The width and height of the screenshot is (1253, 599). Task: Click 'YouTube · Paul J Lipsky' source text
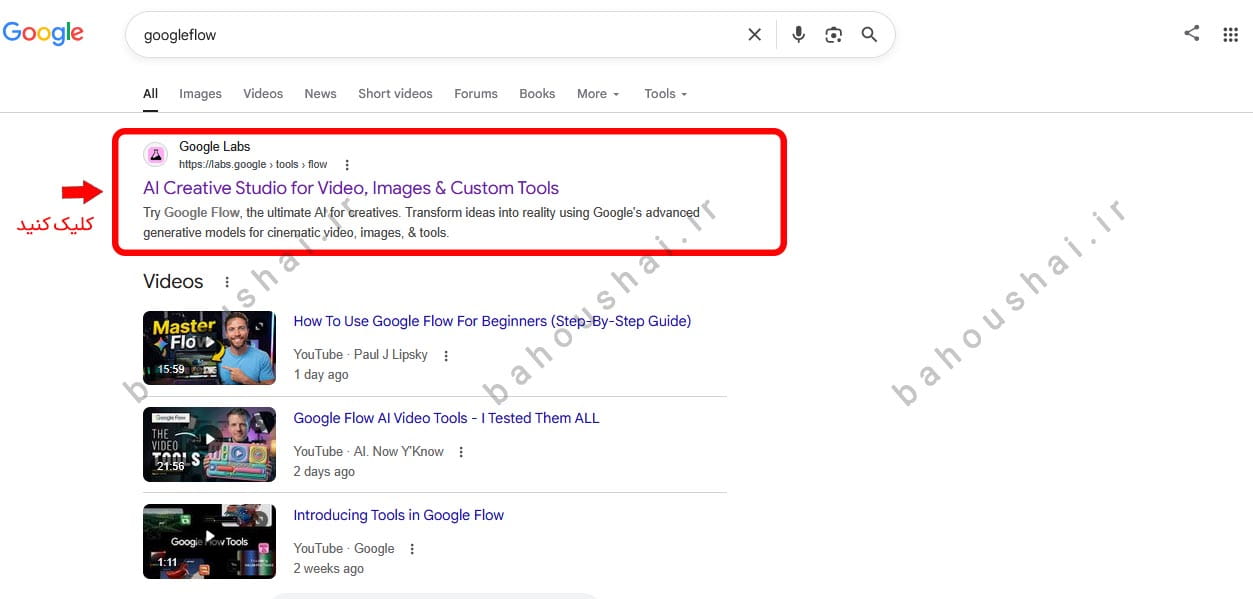360,355
